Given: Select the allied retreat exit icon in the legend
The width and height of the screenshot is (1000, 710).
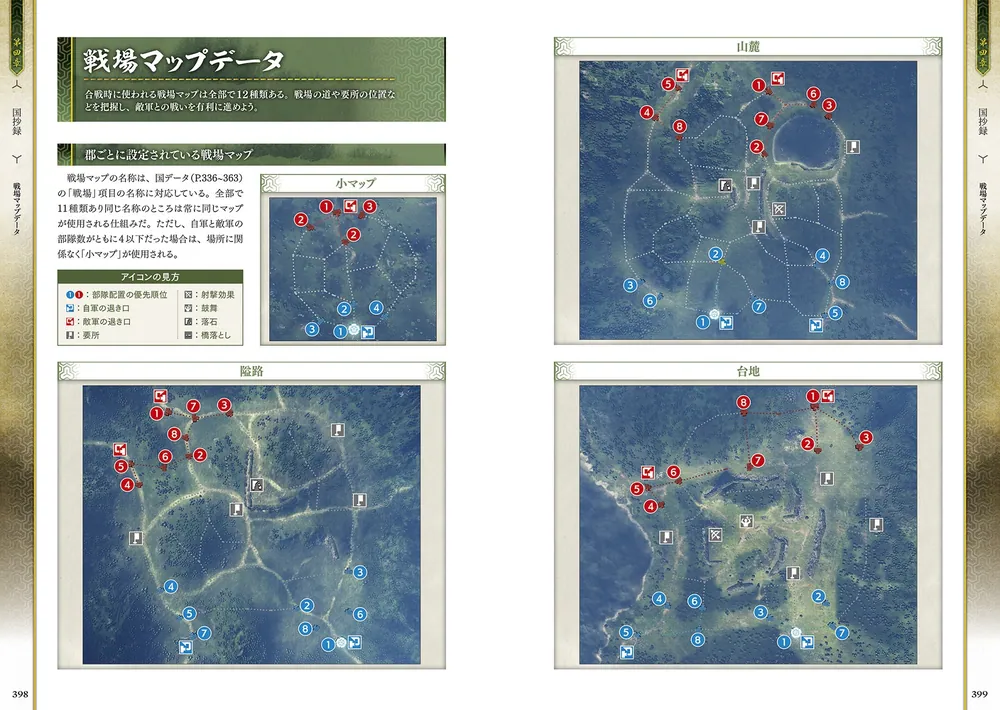Looking at the screenshot, I should pyautogui.click(x=69, y=307).
